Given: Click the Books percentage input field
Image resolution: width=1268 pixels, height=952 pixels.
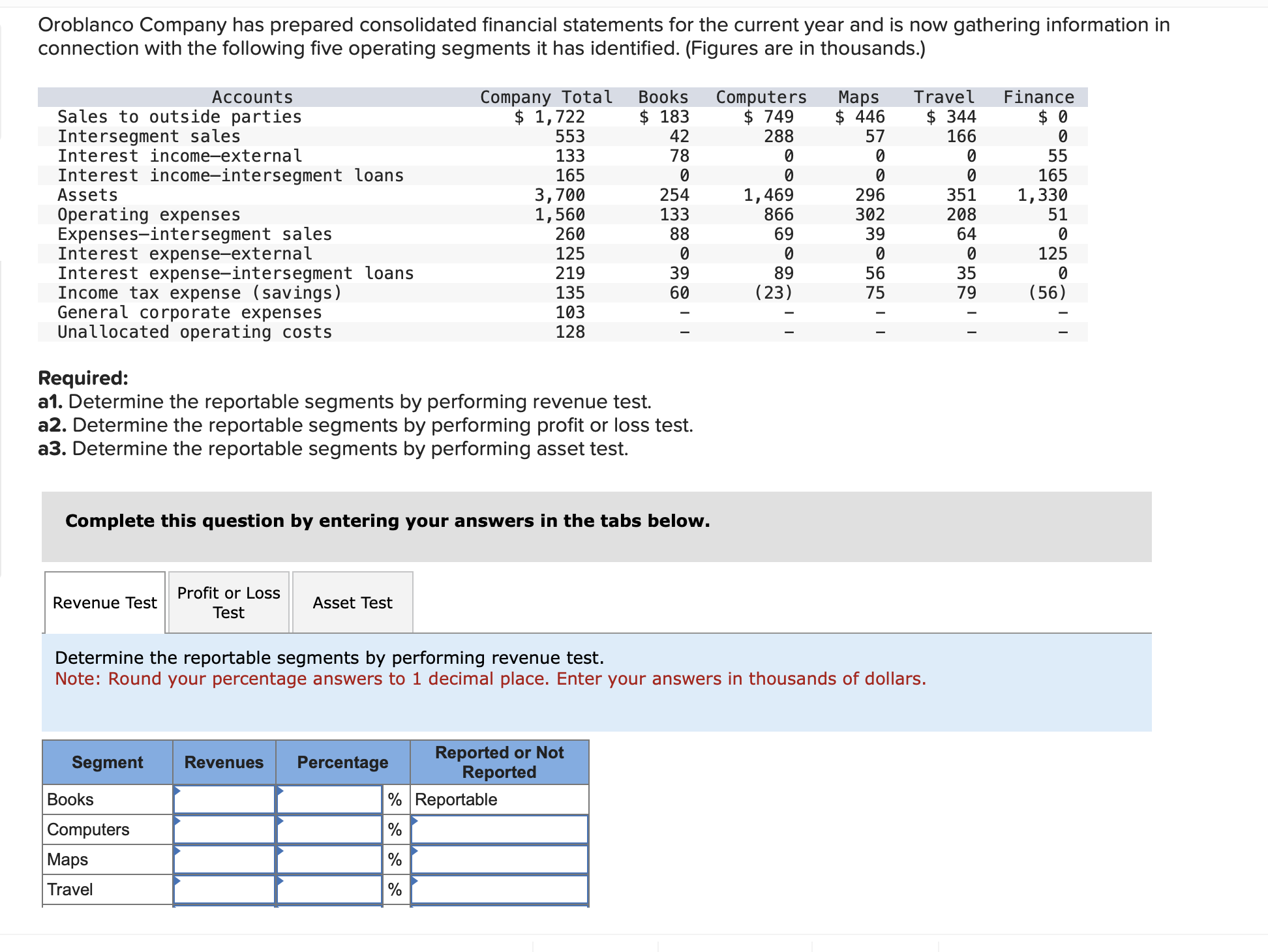Looking at the screenshot, I should [329, 799].
